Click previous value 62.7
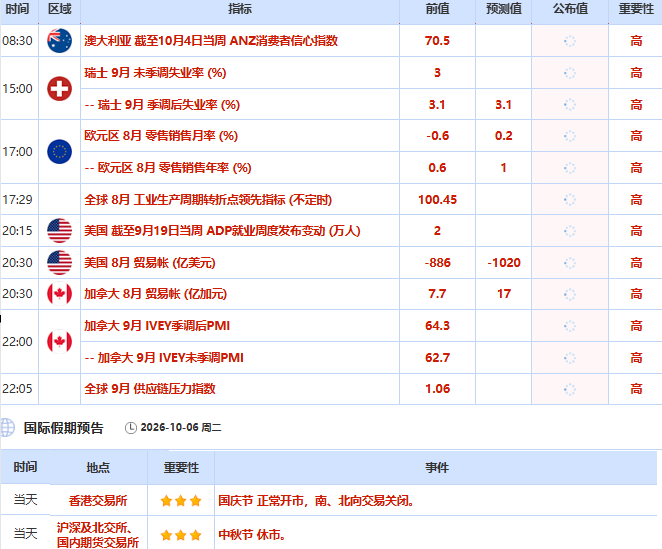This screenshot has height=549, width=662. (x=437, y=358)
